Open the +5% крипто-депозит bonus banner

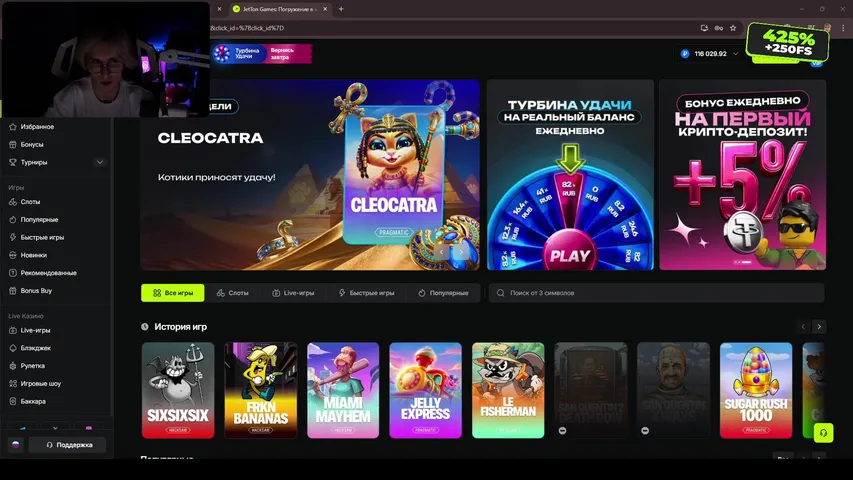(743, 175)
